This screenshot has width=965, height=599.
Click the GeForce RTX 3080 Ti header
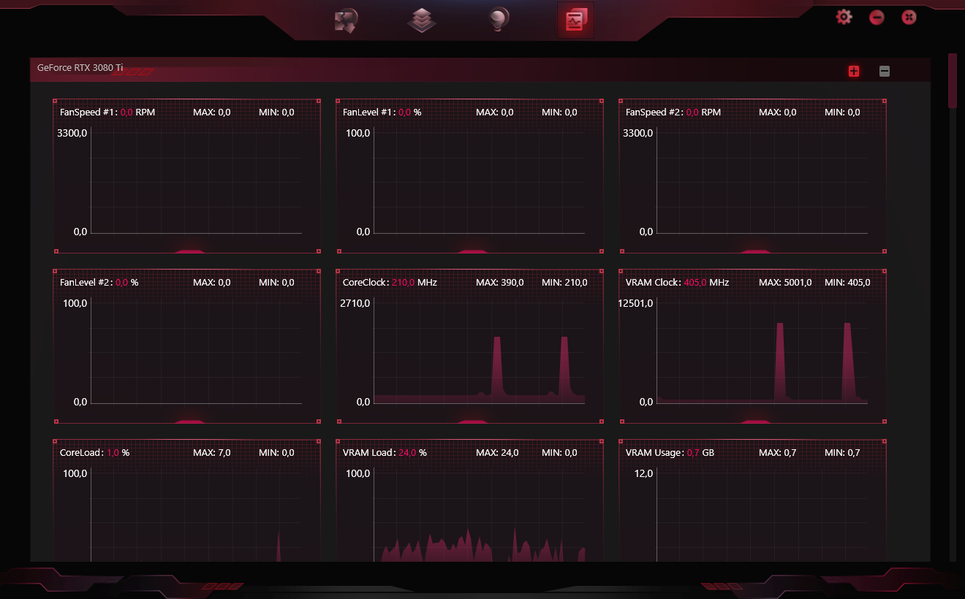(x=80, y=68)
